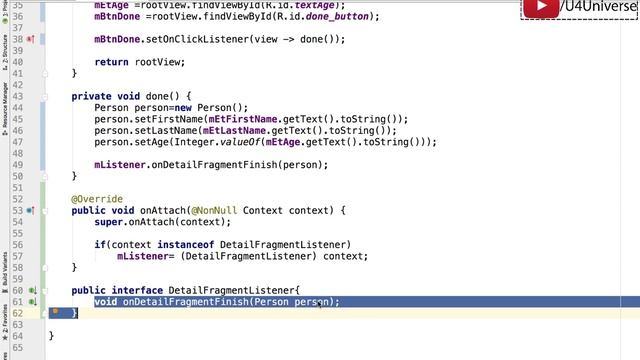Click 'valueOf' on line 47
The image size is (640, 360).
pos(240,142)
